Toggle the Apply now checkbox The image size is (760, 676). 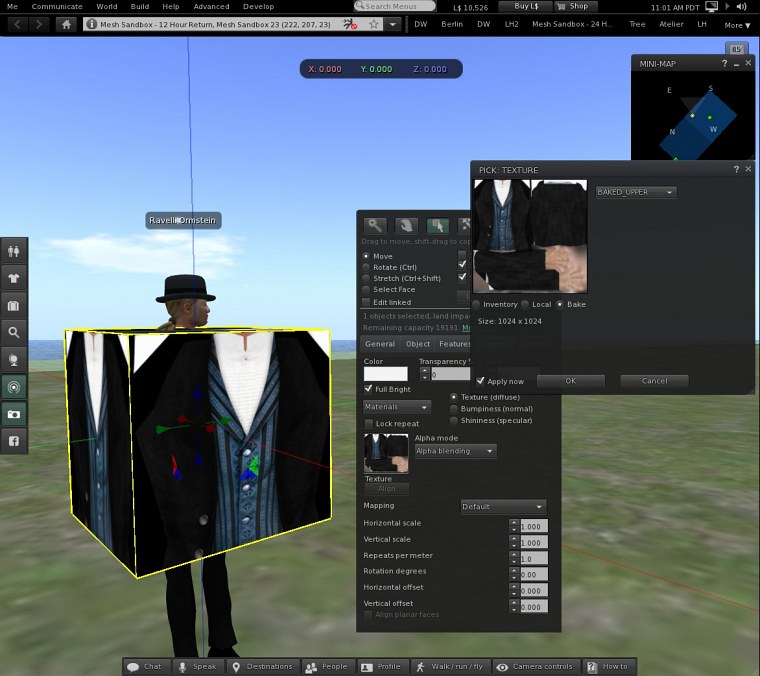pyautogui.click(x=481, y=381)
